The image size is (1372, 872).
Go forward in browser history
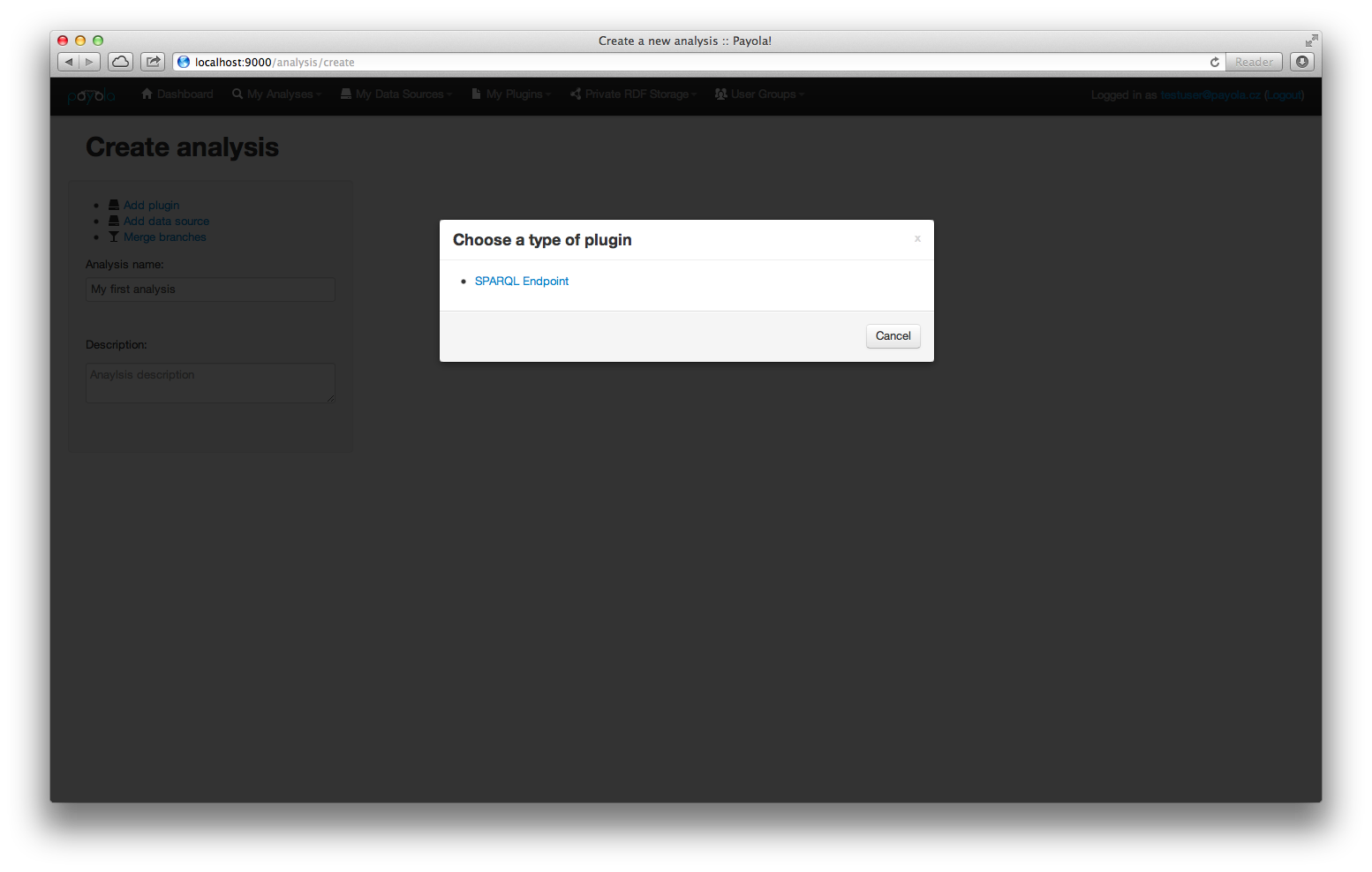click(90, 62)
